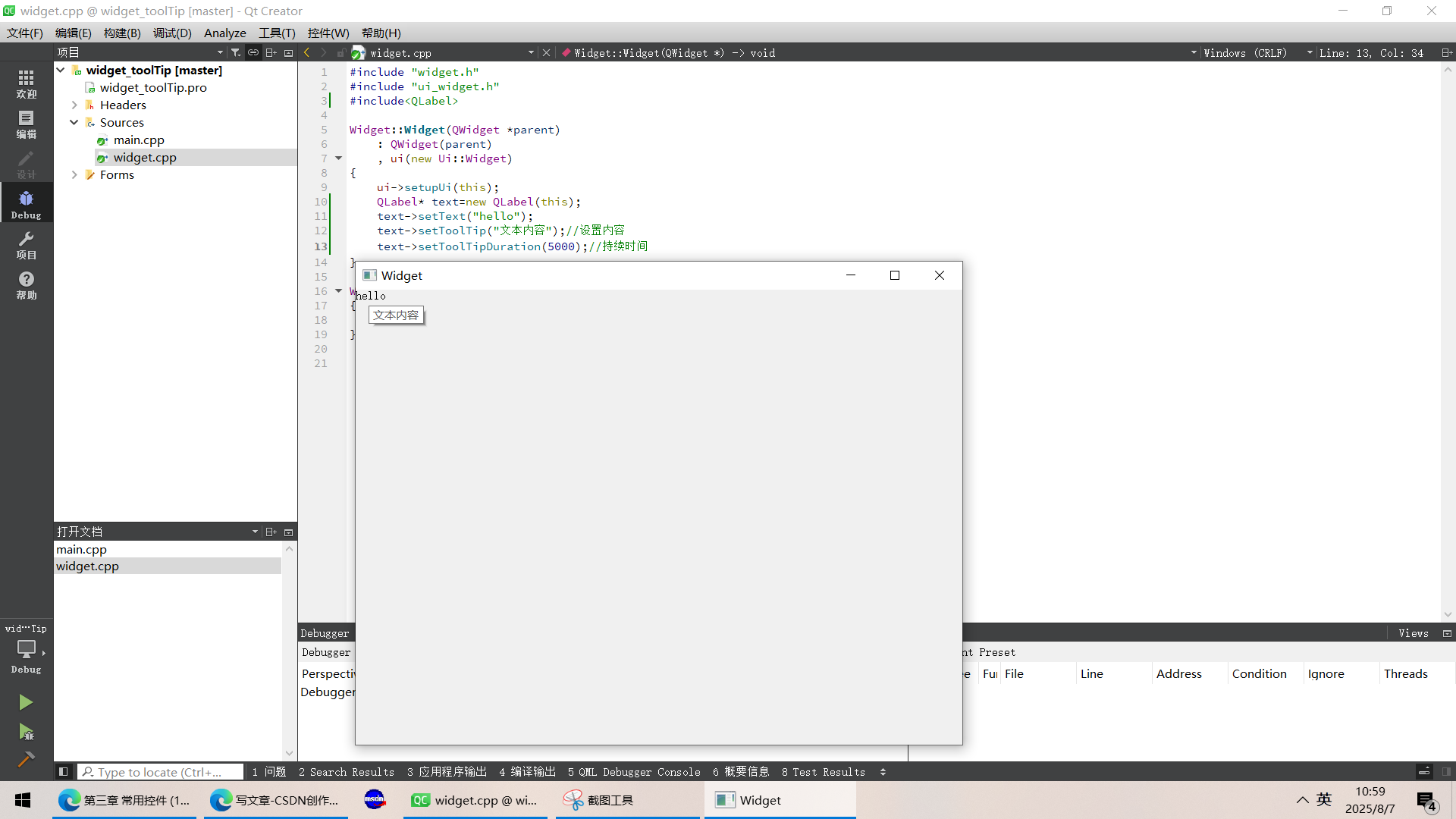Image resolution: width=1456 pixels, height=819 pixels.
Task: Open the Welcome (欢迎) mode
Action: [26, 83]
